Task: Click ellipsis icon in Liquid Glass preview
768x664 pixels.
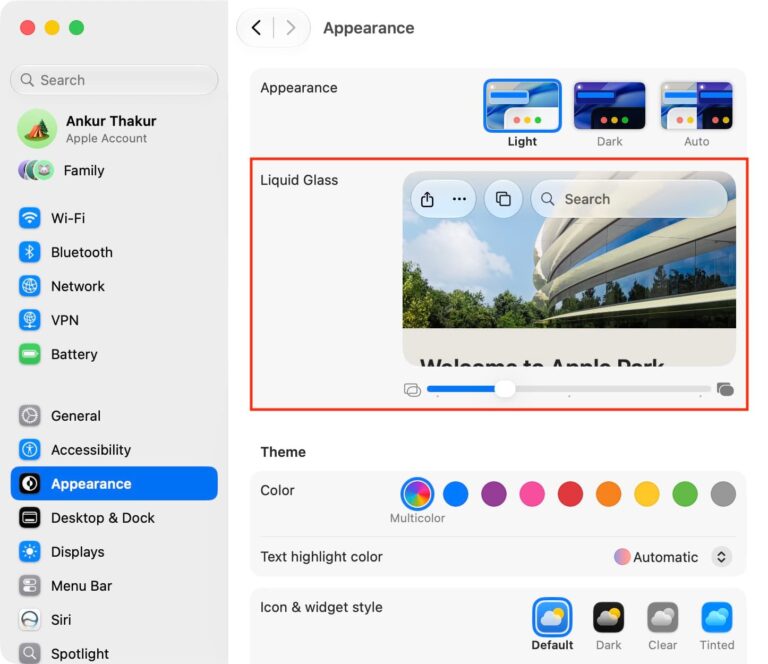Action: 459,199
